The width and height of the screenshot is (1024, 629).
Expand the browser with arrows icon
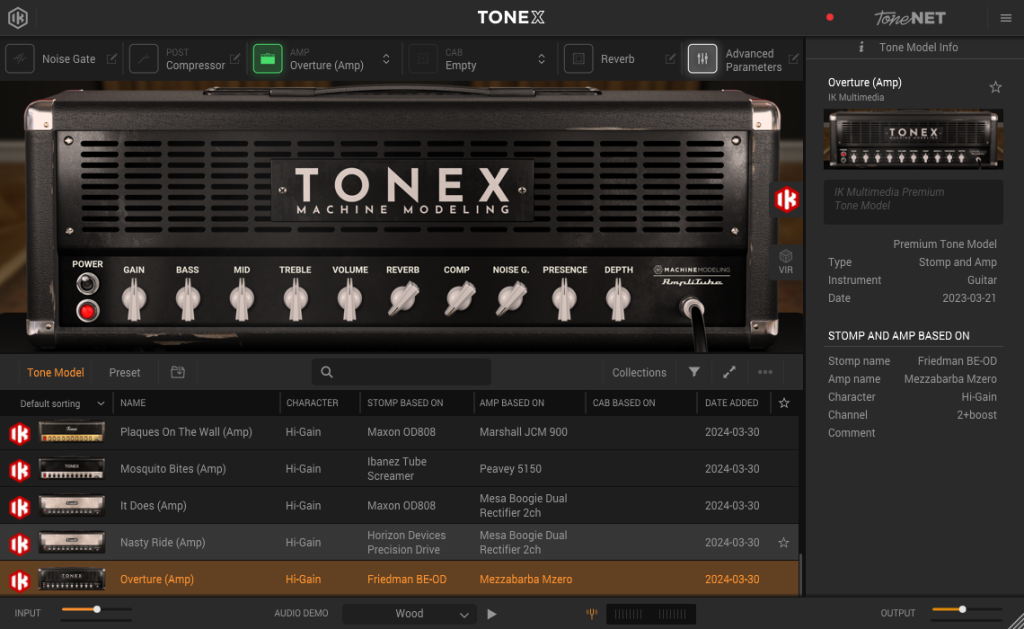coord(729,372)
